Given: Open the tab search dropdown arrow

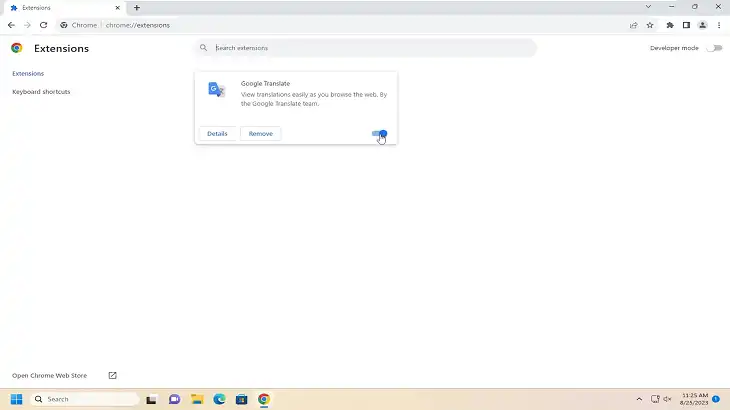Looking at the screenshot, I should pyautogui.click(x=648, y=7).
